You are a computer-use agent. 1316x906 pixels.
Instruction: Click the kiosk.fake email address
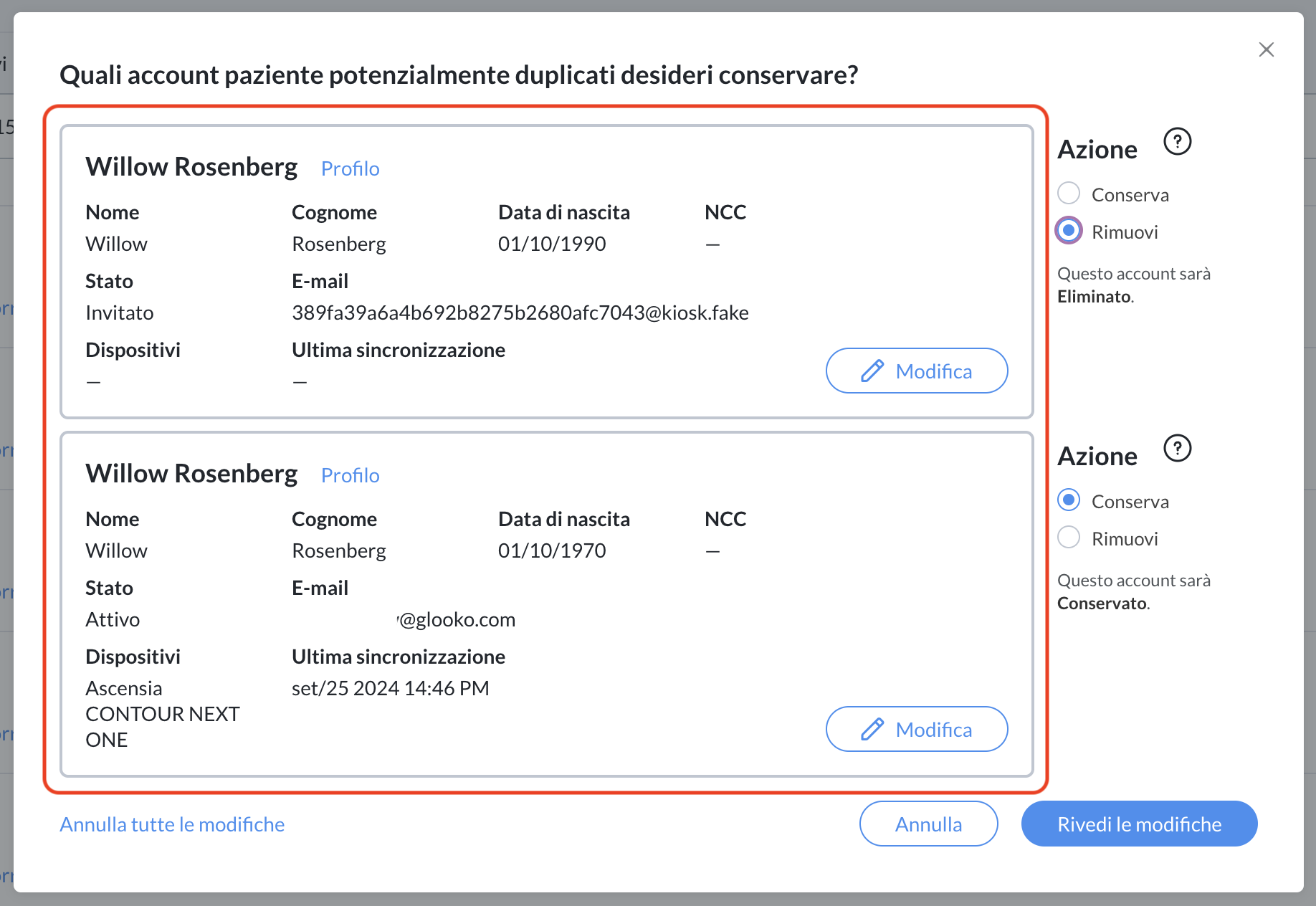520,313
